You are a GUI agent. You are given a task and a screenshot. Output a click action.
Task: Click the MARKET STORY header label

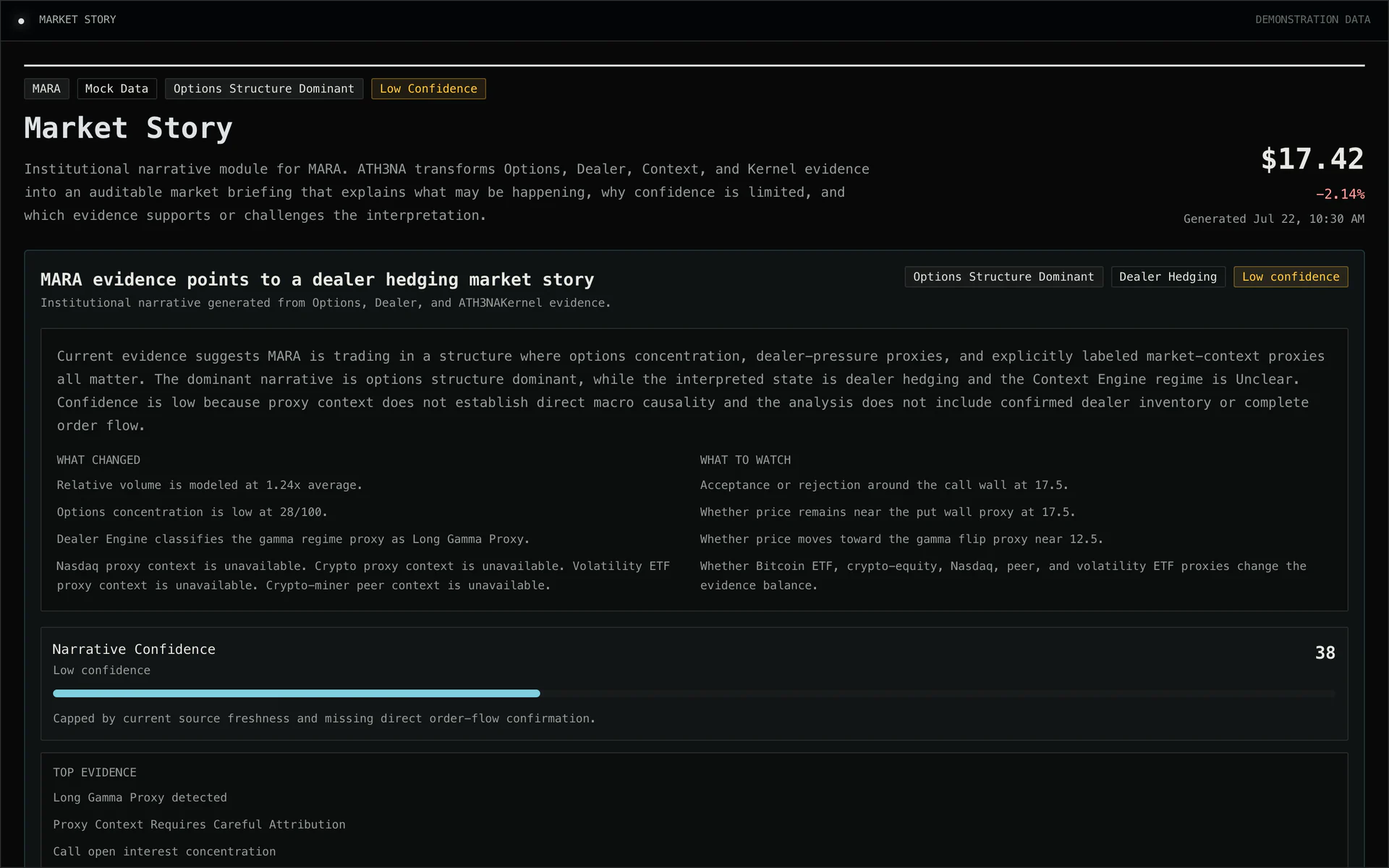click(77, 20)
